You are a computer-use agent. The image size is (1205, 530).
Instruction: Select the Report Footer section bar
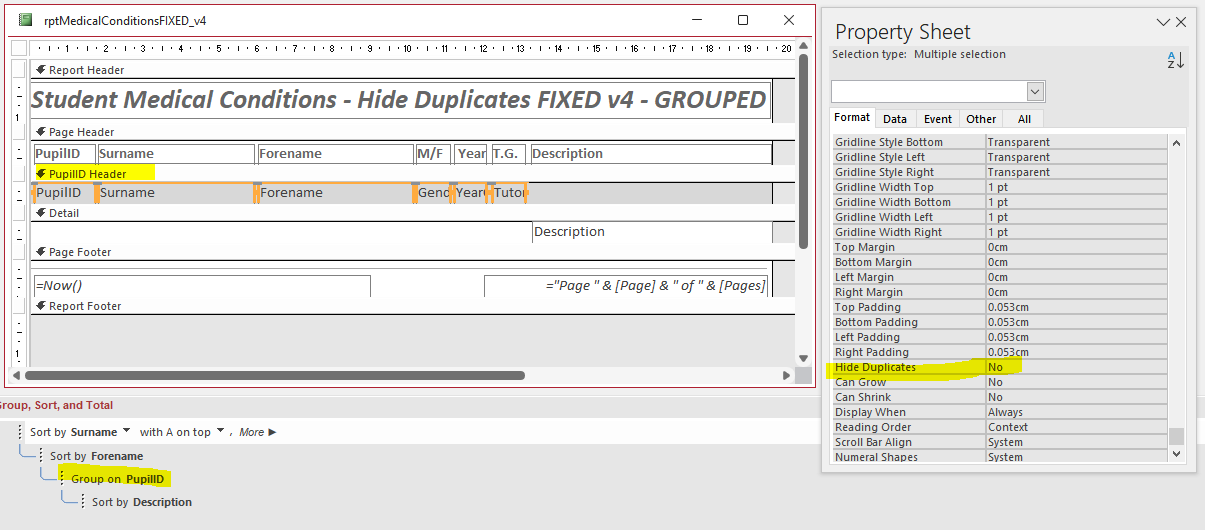(x=413, y=306)
